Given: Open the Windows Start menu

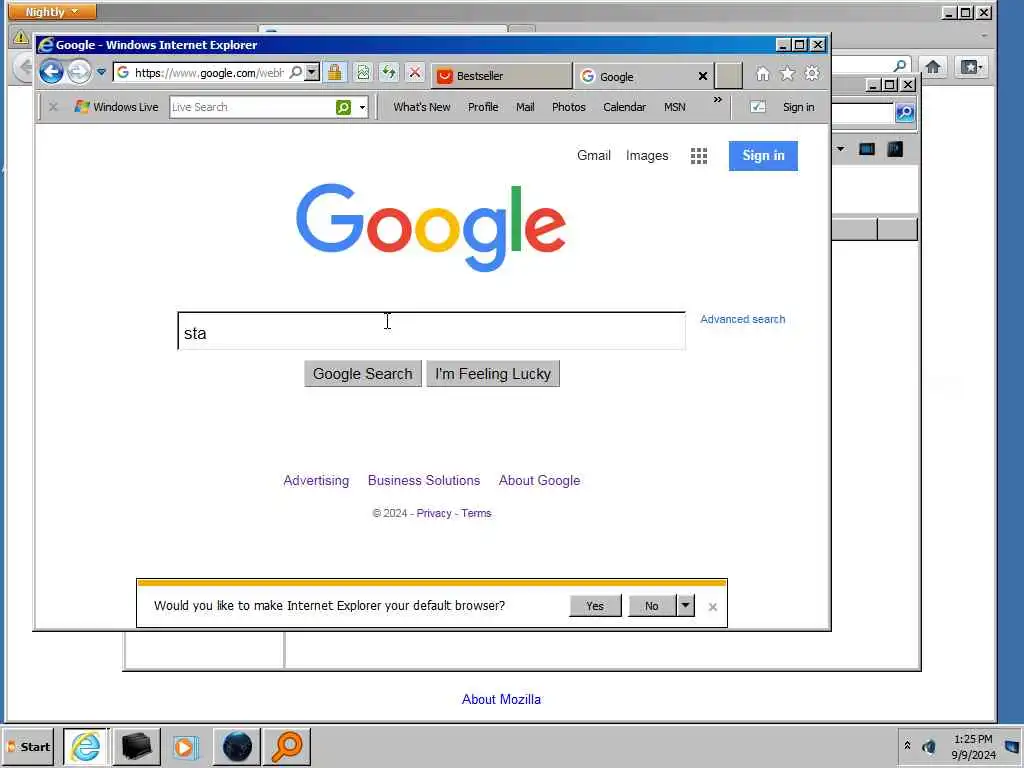Looking at the screenshot, I should click(28, 746).
